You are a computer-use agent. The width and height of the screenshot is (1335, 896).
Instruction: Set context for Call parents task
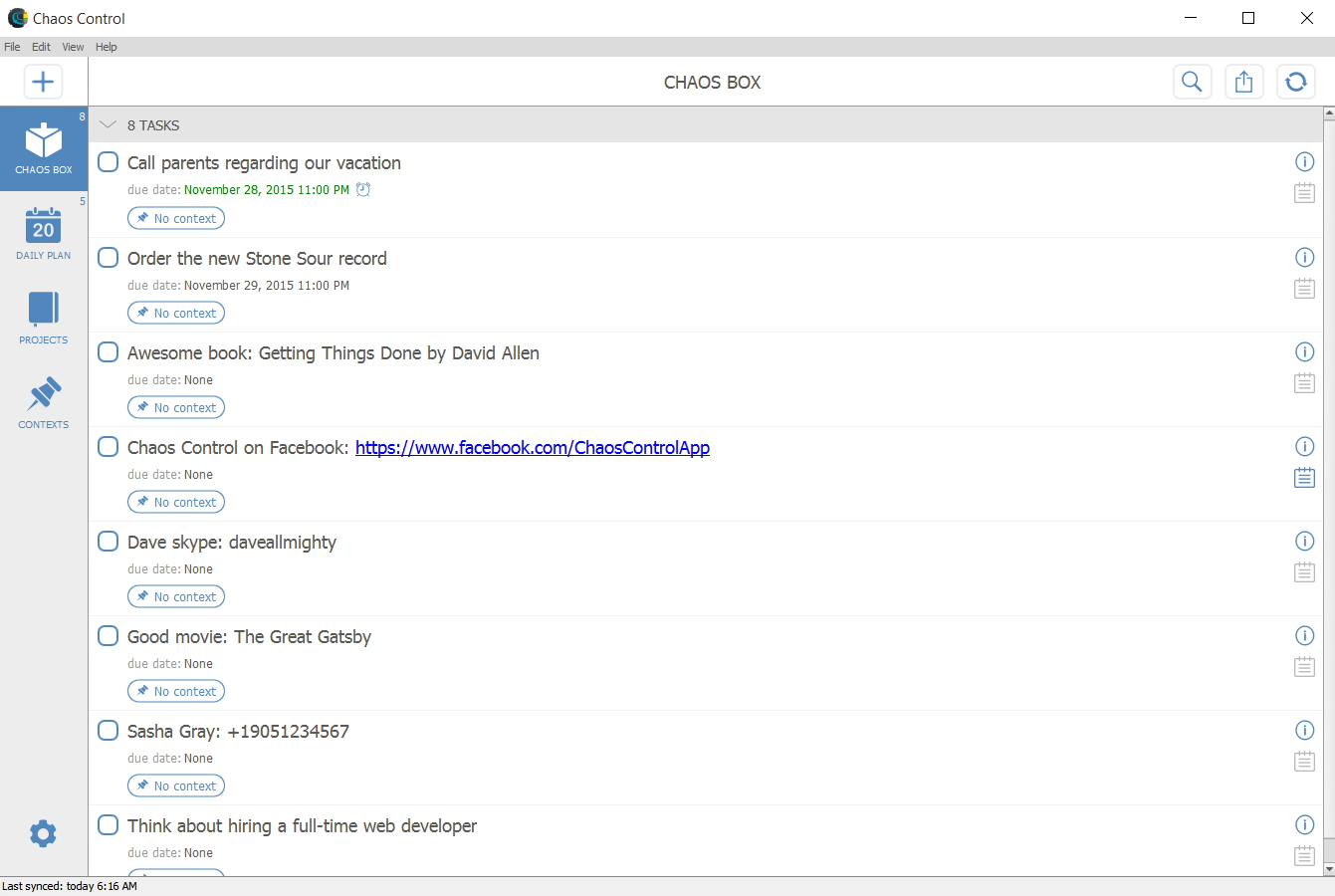[176, 218]
